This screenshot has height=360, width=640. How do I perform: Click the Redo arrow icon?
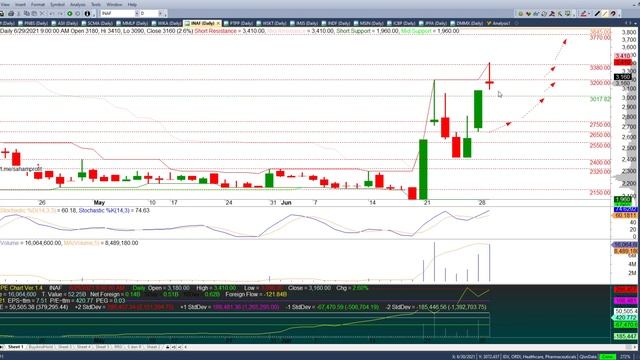[61, 13]
